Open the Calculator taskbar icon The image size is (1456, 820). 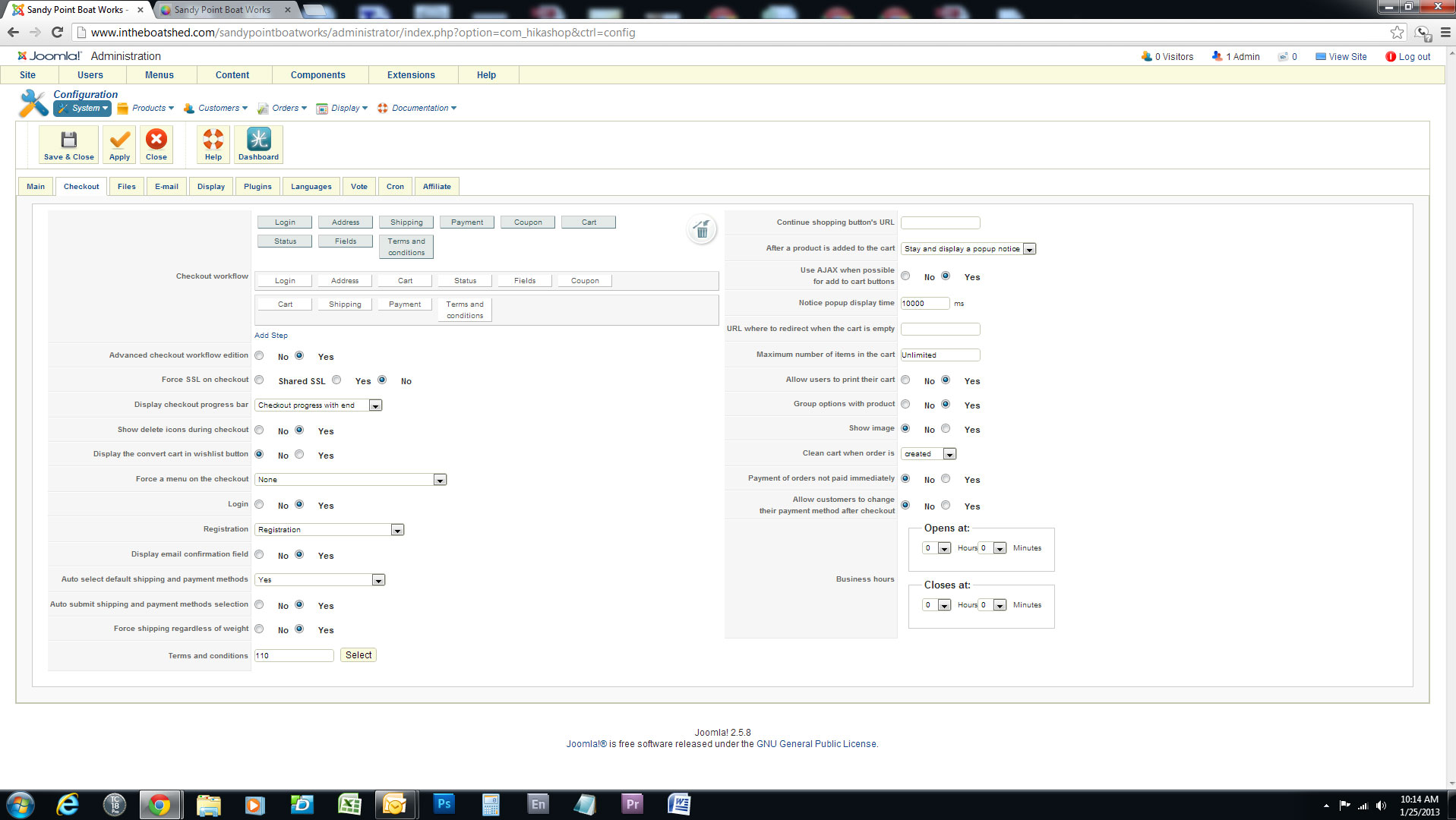(x=491, y=805)
